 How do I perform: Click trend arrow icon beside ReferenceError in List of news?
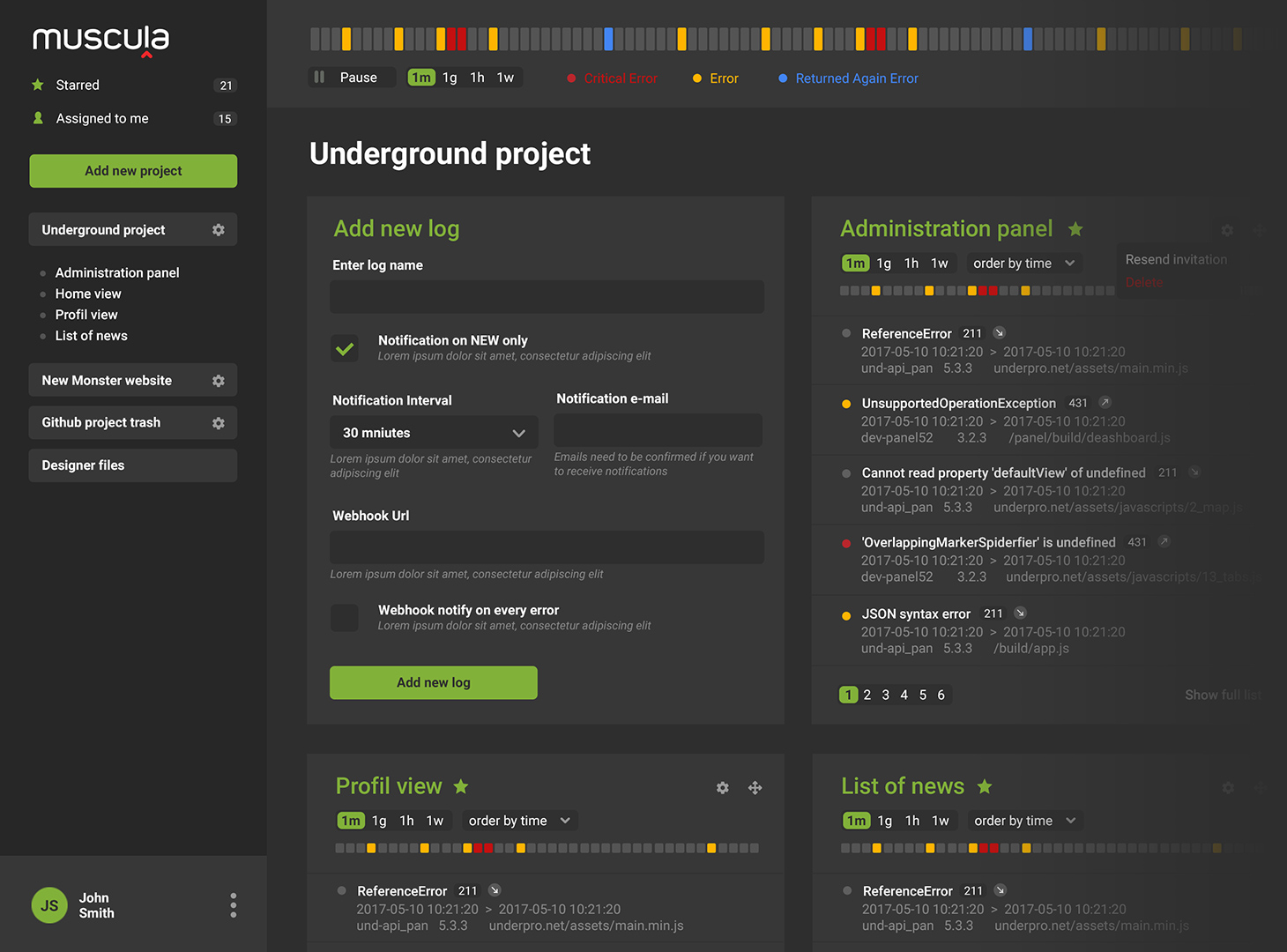pyautogui.click(x=1000, y=890)
